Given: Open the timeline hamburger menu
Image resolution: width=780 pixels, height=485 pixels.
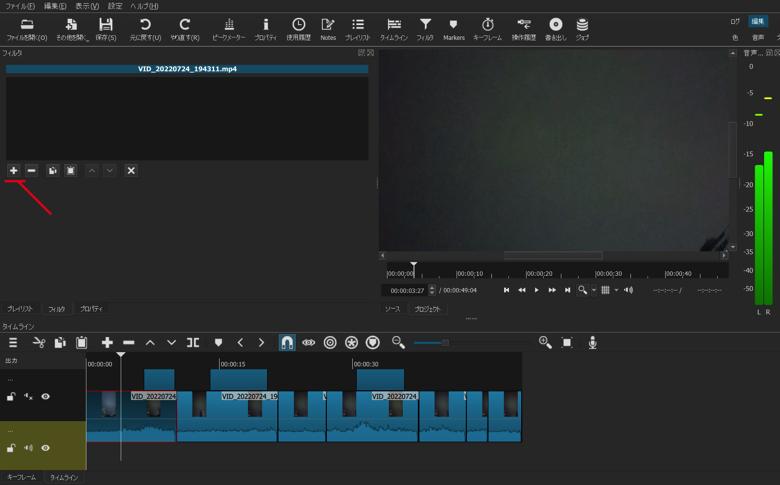Looking at the screenshot, I should pos(13,343).
